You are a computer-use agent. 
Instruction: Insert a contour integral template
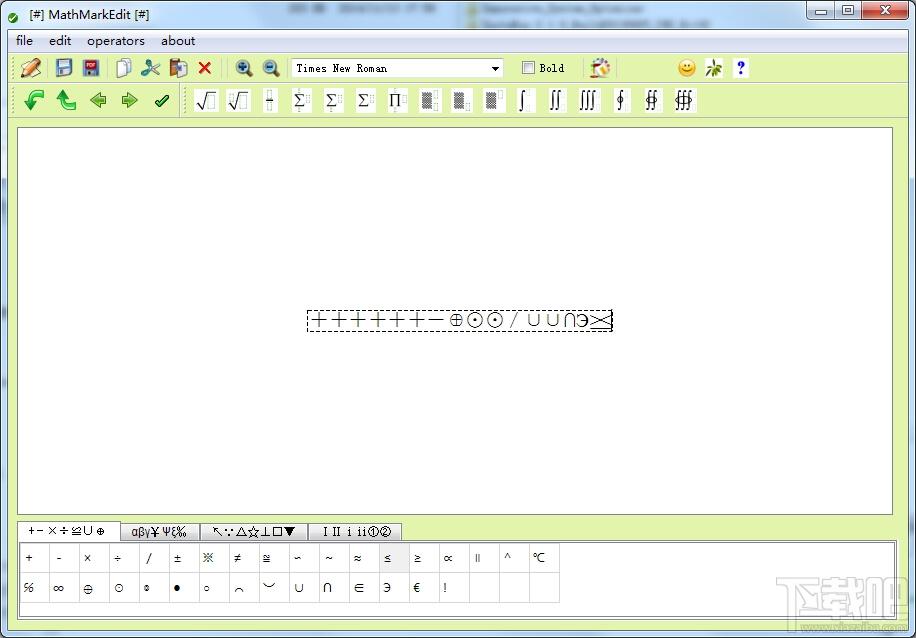[621, 100]
